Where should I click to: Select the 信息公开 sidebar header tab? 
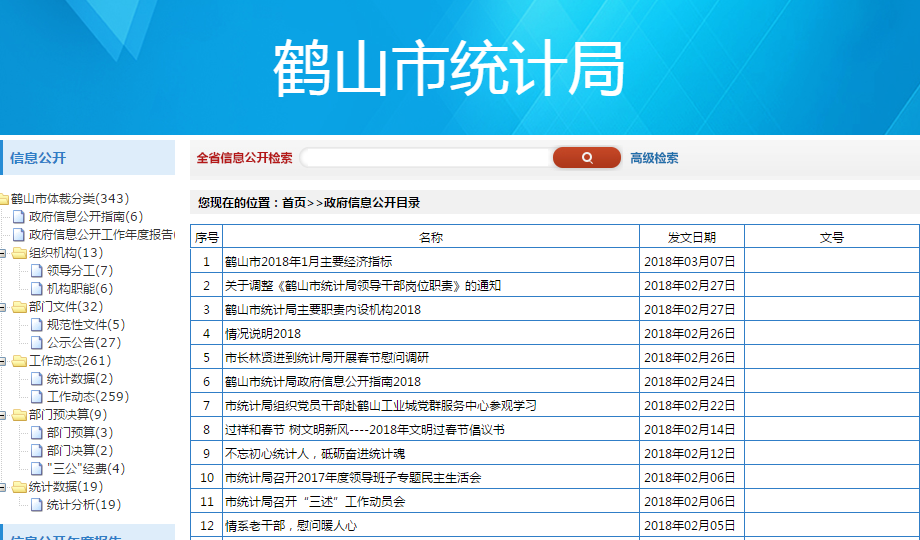(38, 158)
